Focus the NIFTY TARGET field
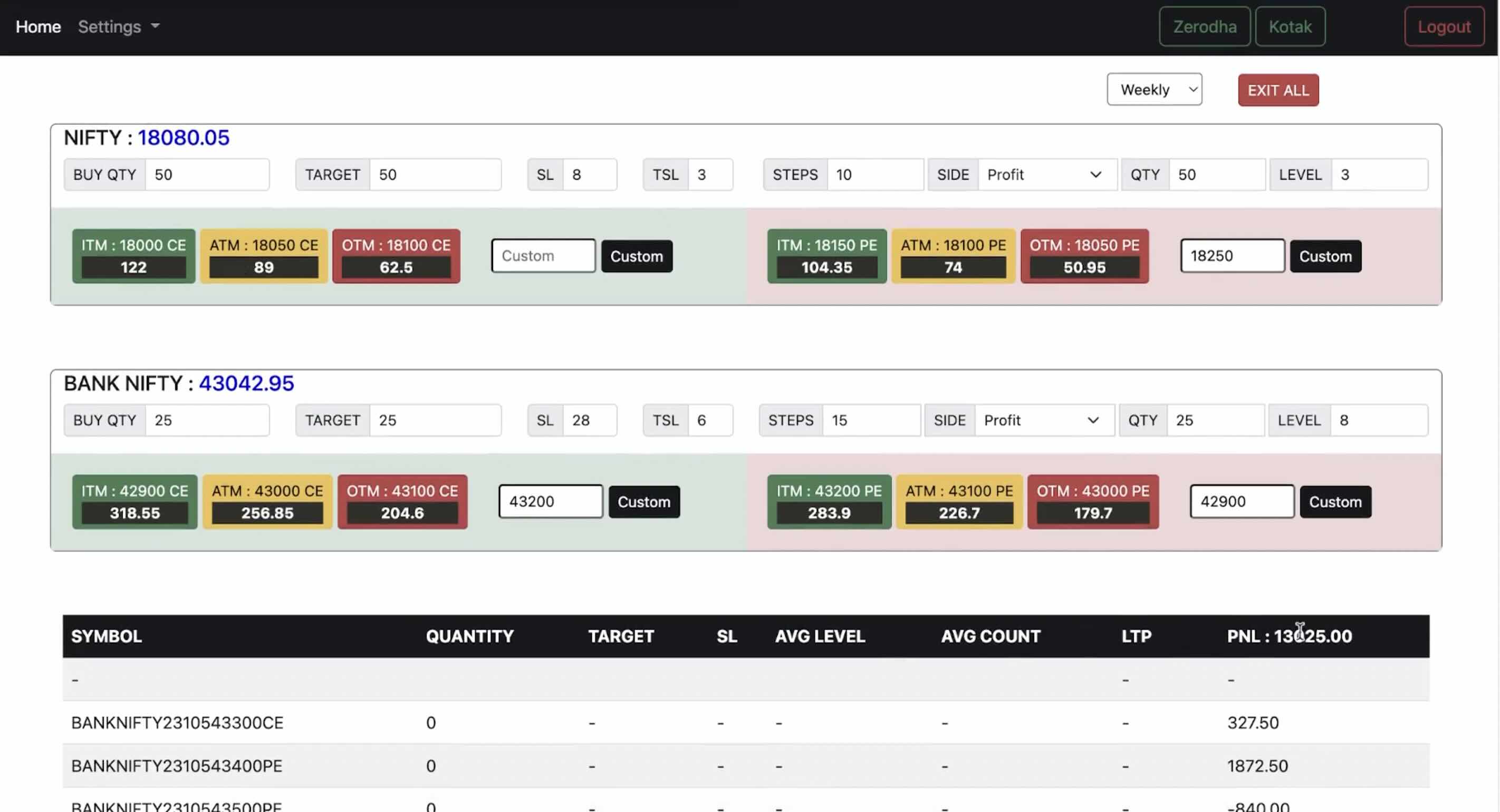 (435, 175)
